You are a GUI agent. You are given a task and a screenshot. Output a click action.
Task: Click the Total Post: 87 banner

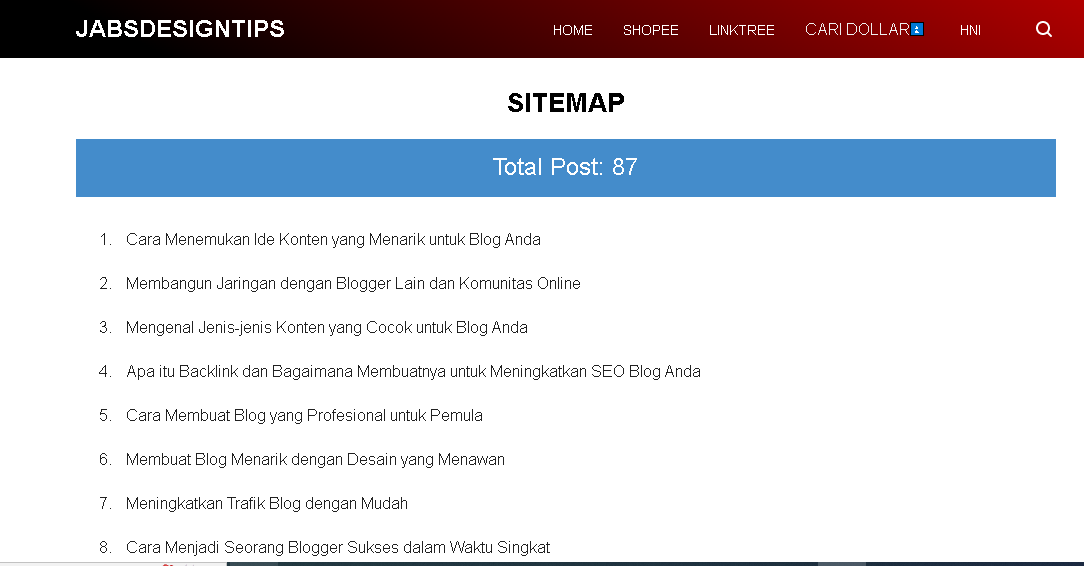point(566,168)
